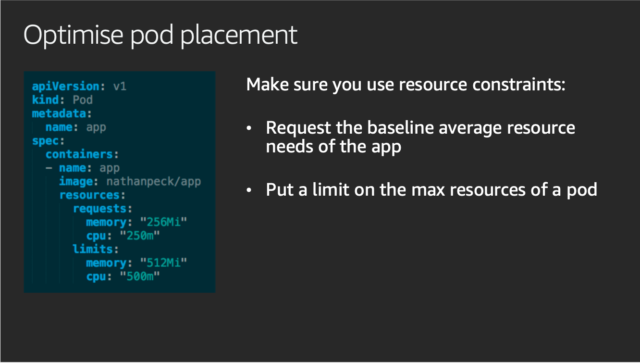Click the 'name: app' line under metadata
This screenshot has height=363, width=640.
tap(76, 127)
